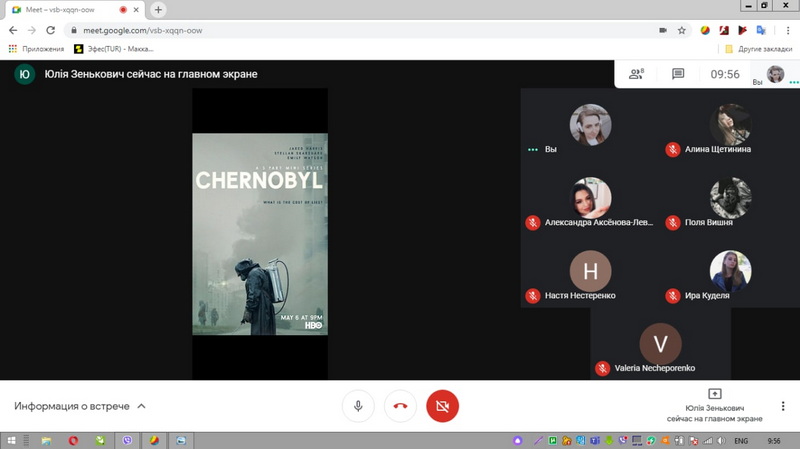
Task: Select Ира Куделя participant avatar
Action: click(730, 271)
